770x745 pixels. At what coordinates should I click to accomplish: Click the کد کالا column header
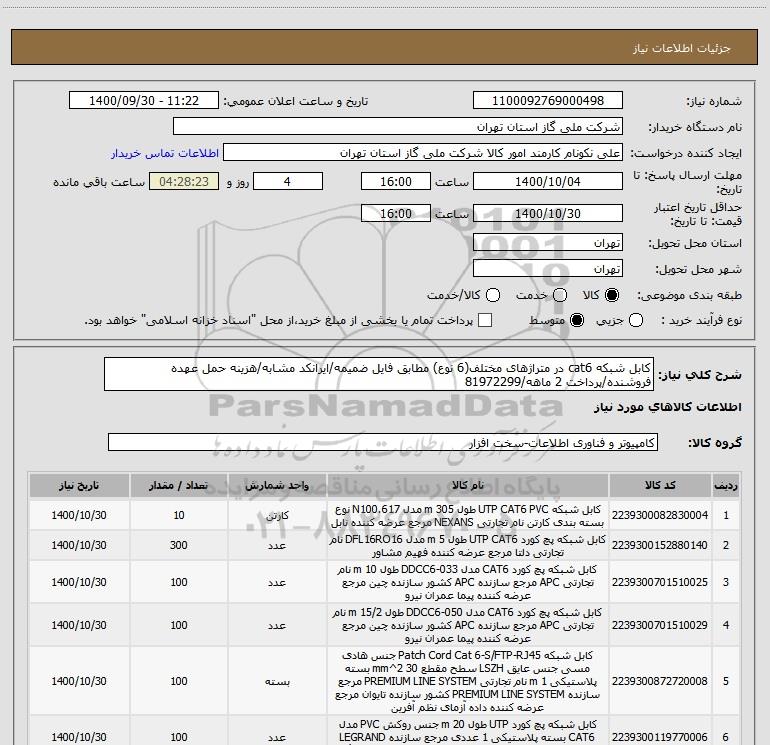[660, 486]
